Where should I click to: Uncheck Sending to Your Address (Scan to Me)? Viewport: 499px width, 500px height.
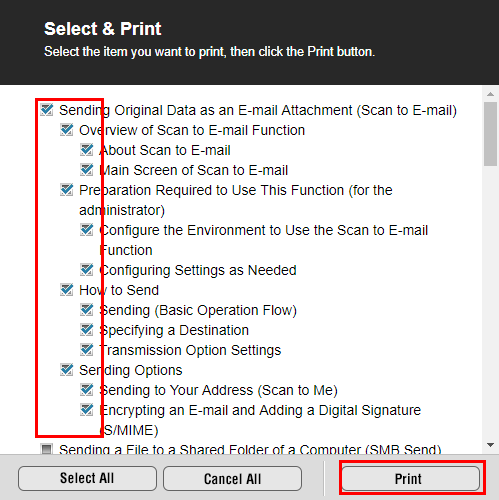click(x=87, y=389)
